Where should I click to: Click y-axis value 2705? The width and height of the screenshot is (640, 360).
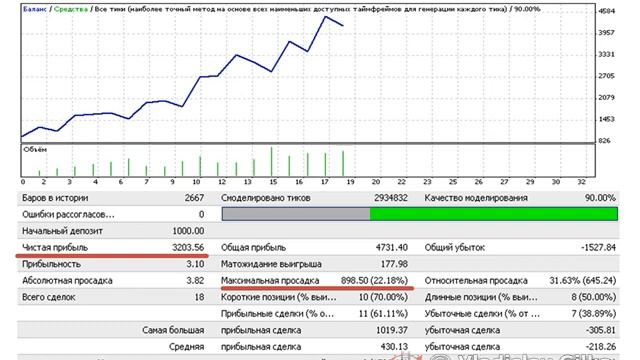click(607, 76)
